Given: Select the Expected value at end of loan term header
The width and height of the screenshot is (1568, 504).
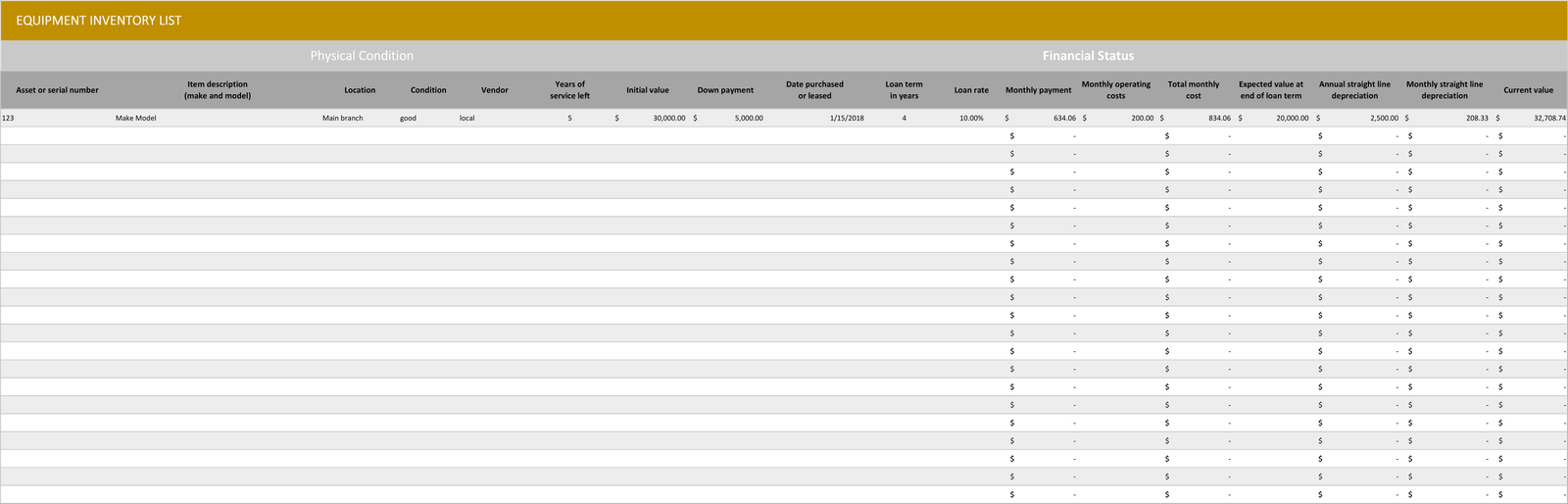Looking at the screenshot, I should 1271,90.
